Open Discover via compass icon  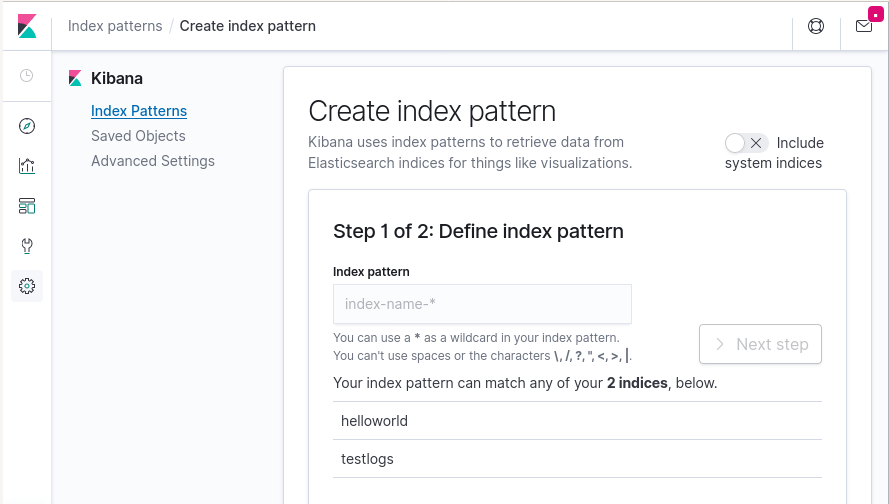tap(27, 126)
